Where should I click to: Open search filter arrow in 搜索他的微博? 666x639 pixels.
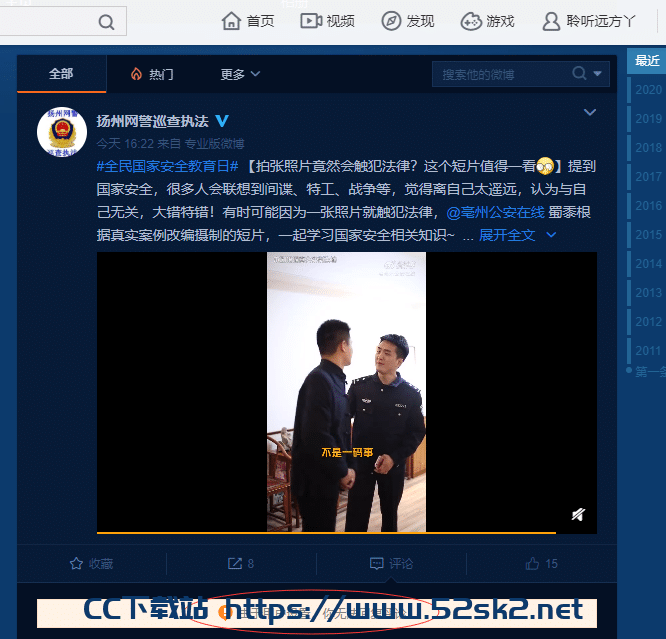[598, 74]
